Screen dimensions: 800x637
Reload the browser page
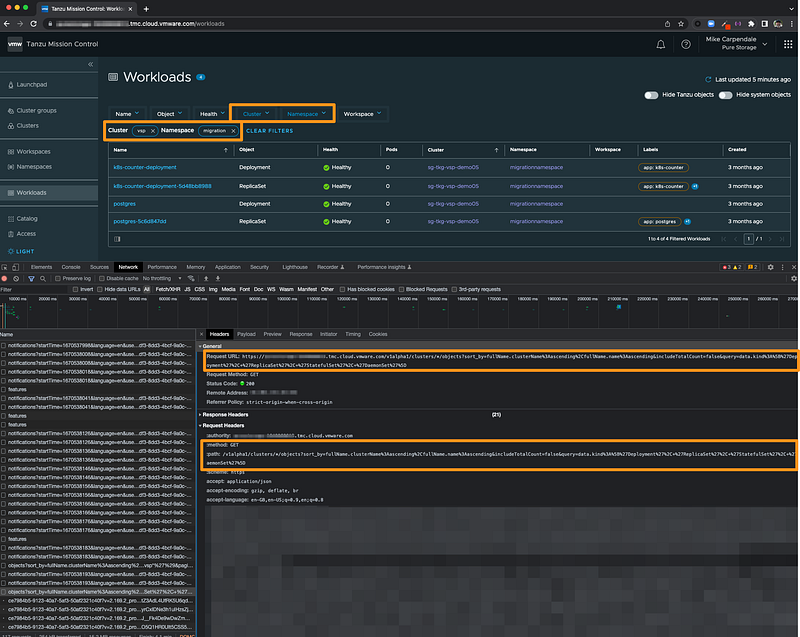pyautogui.click(x=34, y=23)
